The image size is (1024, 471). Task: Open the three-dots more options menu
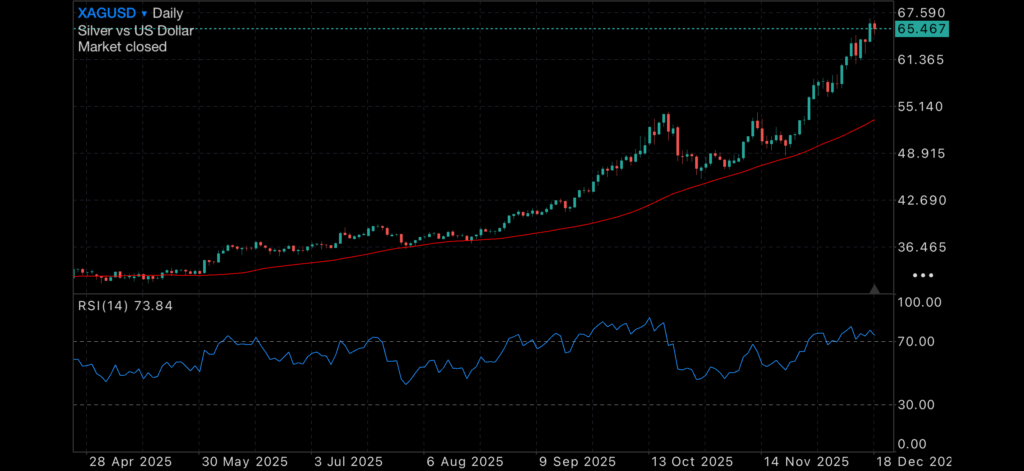tap(923, 276)
